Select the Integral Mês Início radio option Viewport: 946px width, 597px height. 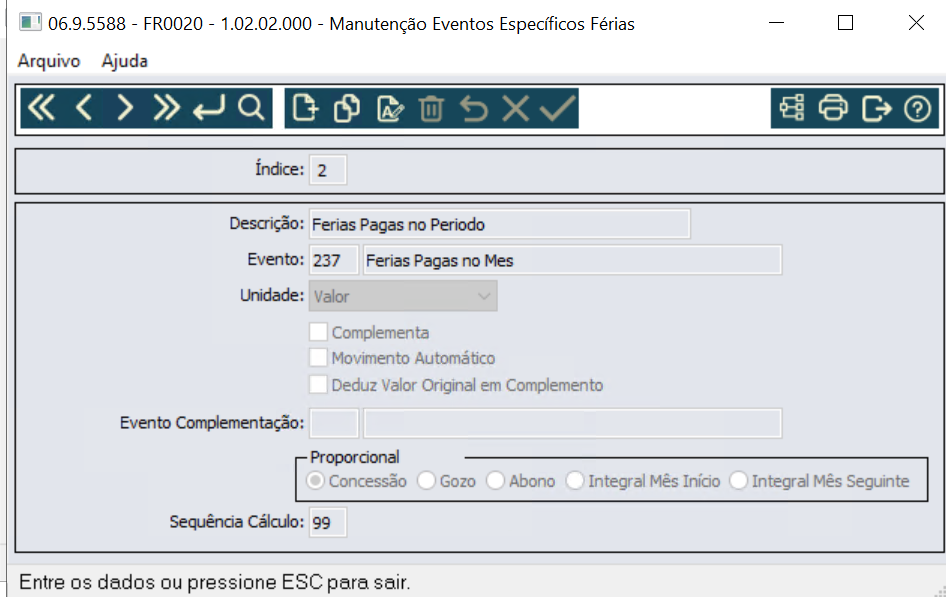[574, 481]
